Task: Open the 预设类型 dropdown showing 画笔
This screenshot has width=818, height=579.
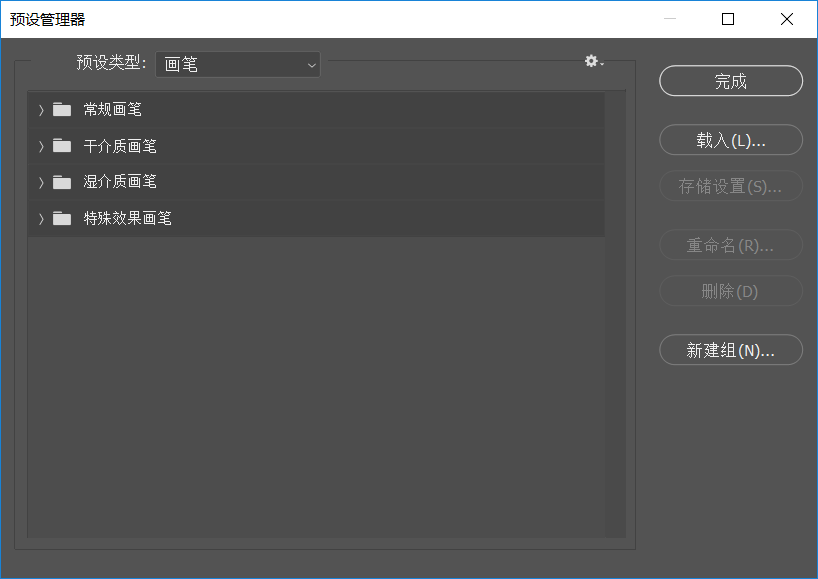Action: (238, 65)
